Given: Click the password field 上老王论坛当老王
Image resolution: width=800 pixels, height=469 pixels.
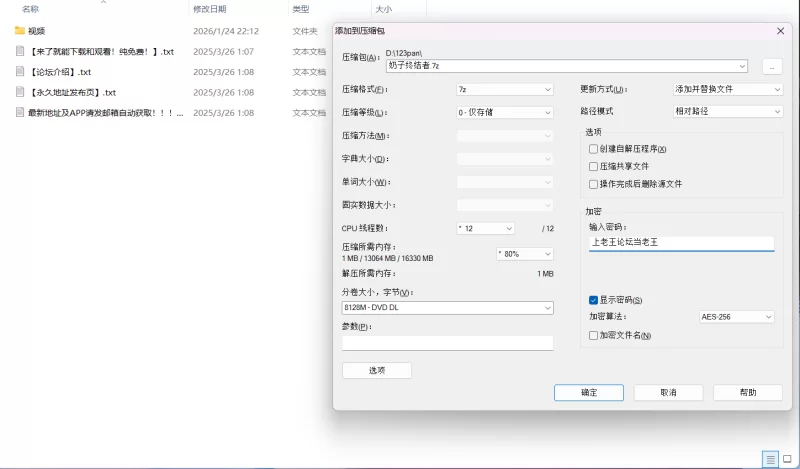Looking at the screenshot, I should click(x=682, y=243).
